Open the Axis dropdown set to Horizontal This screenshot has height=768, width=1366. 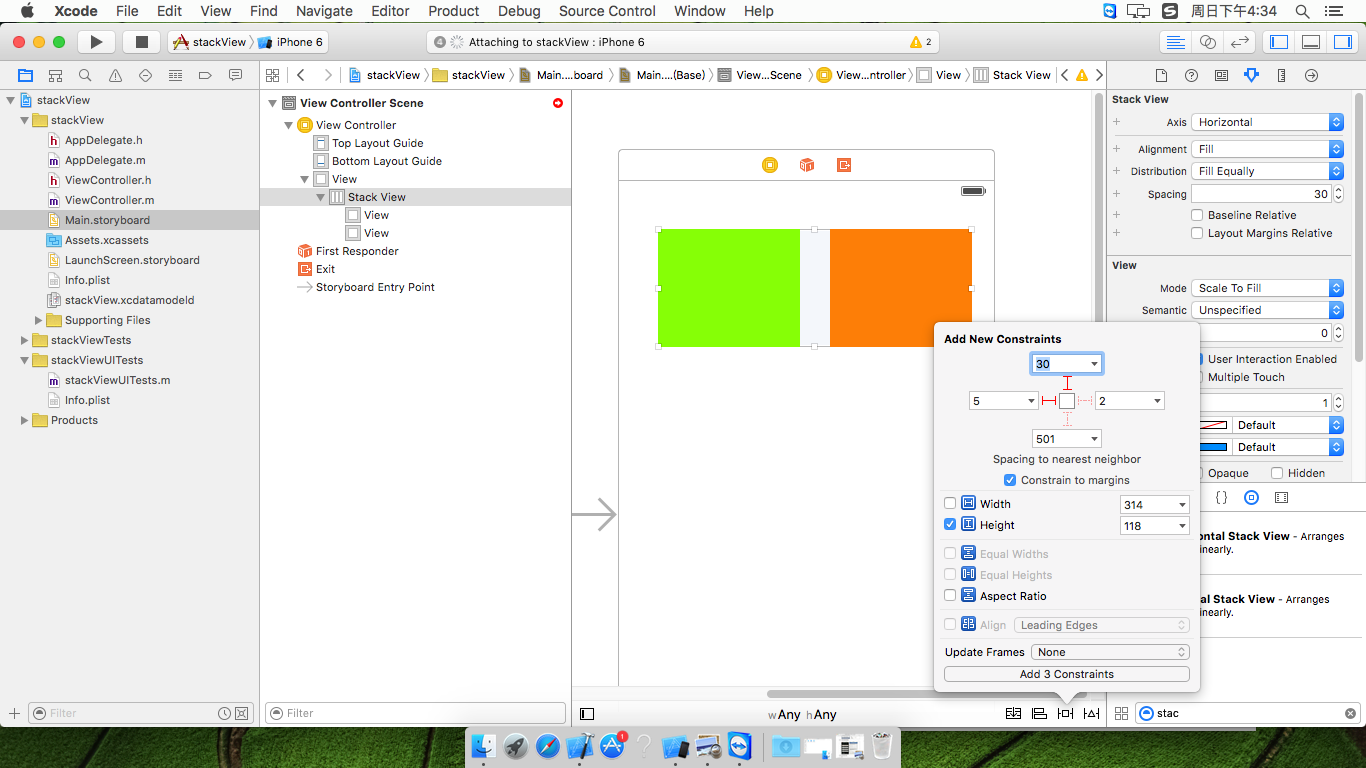tap(1267, 122)
